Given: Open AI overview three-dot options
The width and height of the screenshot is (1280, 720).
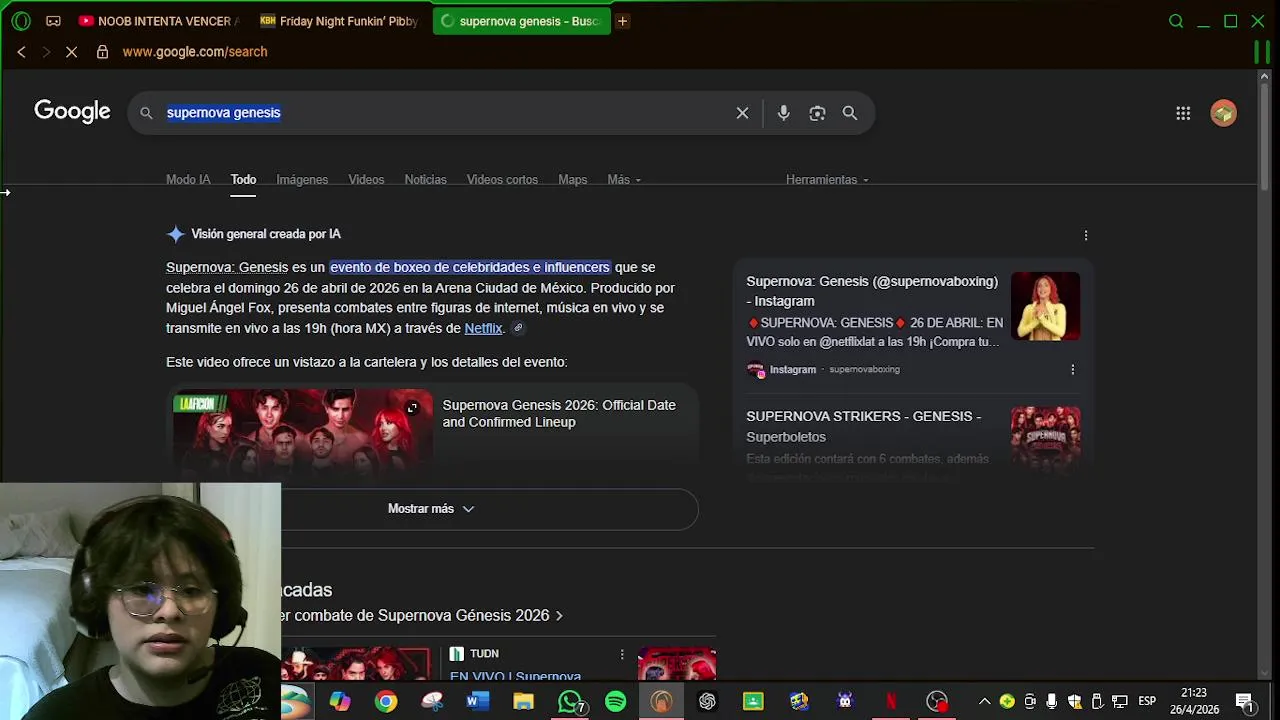Looking at the screenshot, I should tap(1086, 235).
